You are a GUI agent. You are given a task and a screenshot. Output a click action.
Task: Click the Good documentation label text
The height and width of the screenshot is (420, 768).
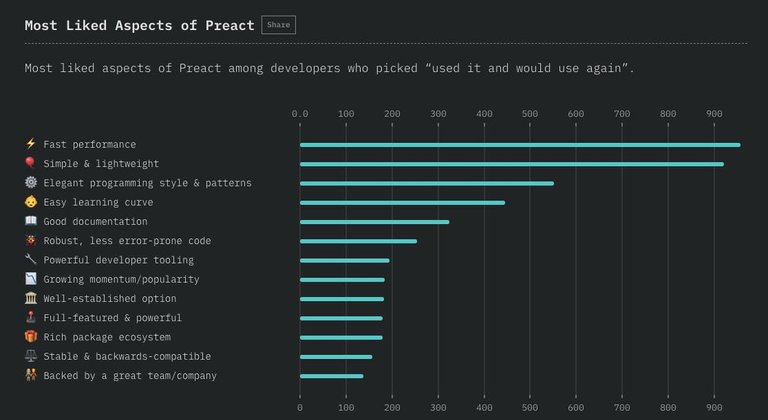pos(95,222)
